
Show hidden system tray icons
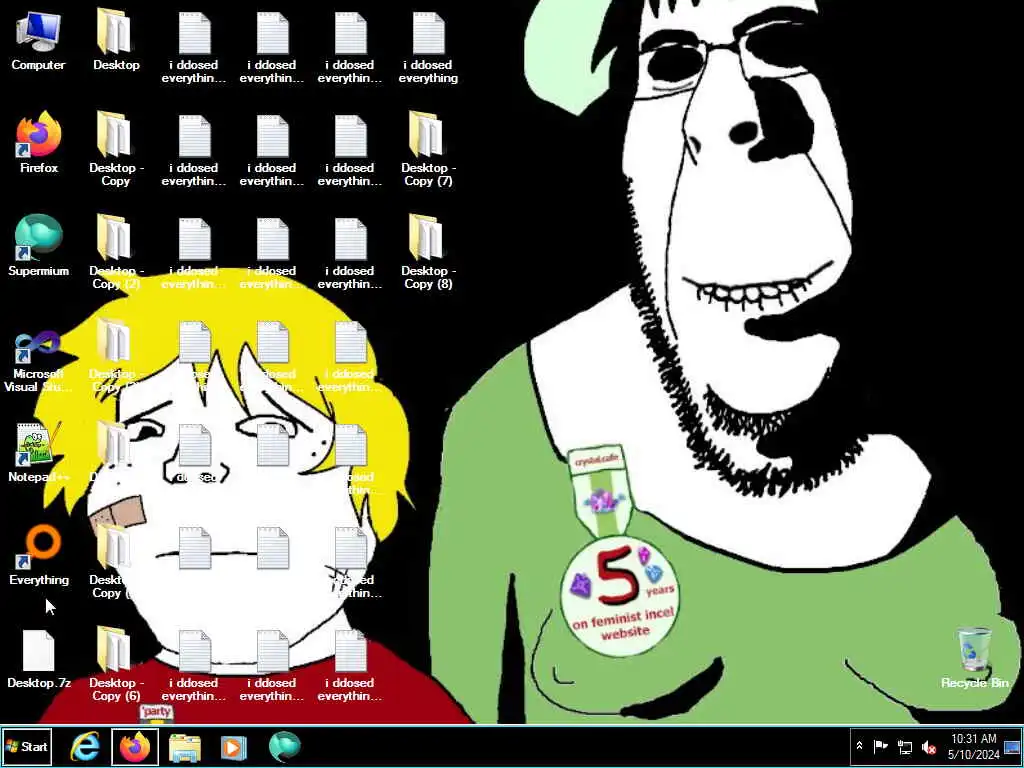click(859, 746)
